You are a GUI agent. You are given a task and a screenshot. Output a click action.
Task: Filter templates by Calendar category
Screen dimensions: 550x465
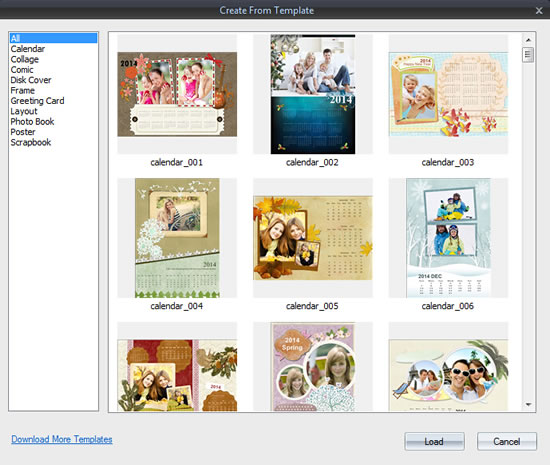28,49
